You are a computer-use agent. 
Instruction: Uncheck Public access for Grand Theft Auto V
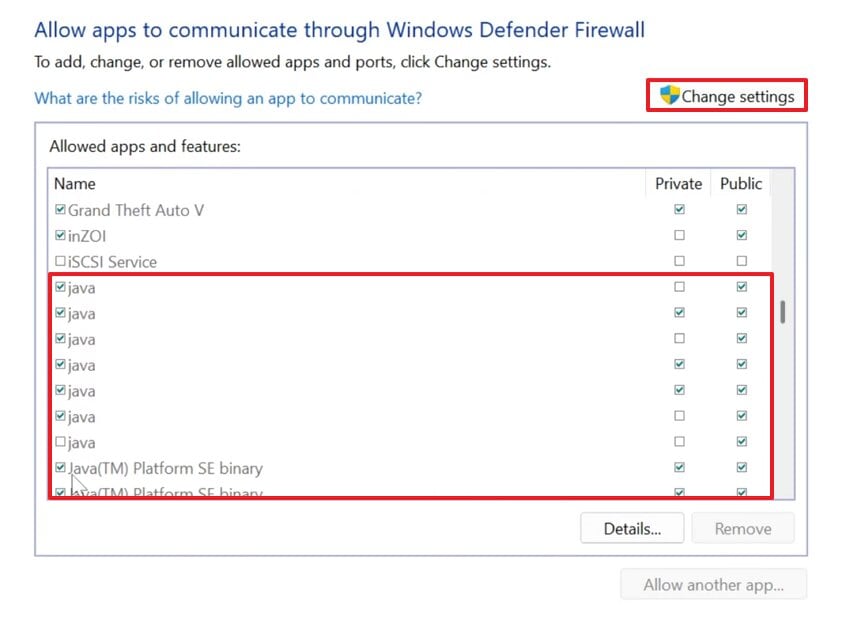(x=741, y=209)
